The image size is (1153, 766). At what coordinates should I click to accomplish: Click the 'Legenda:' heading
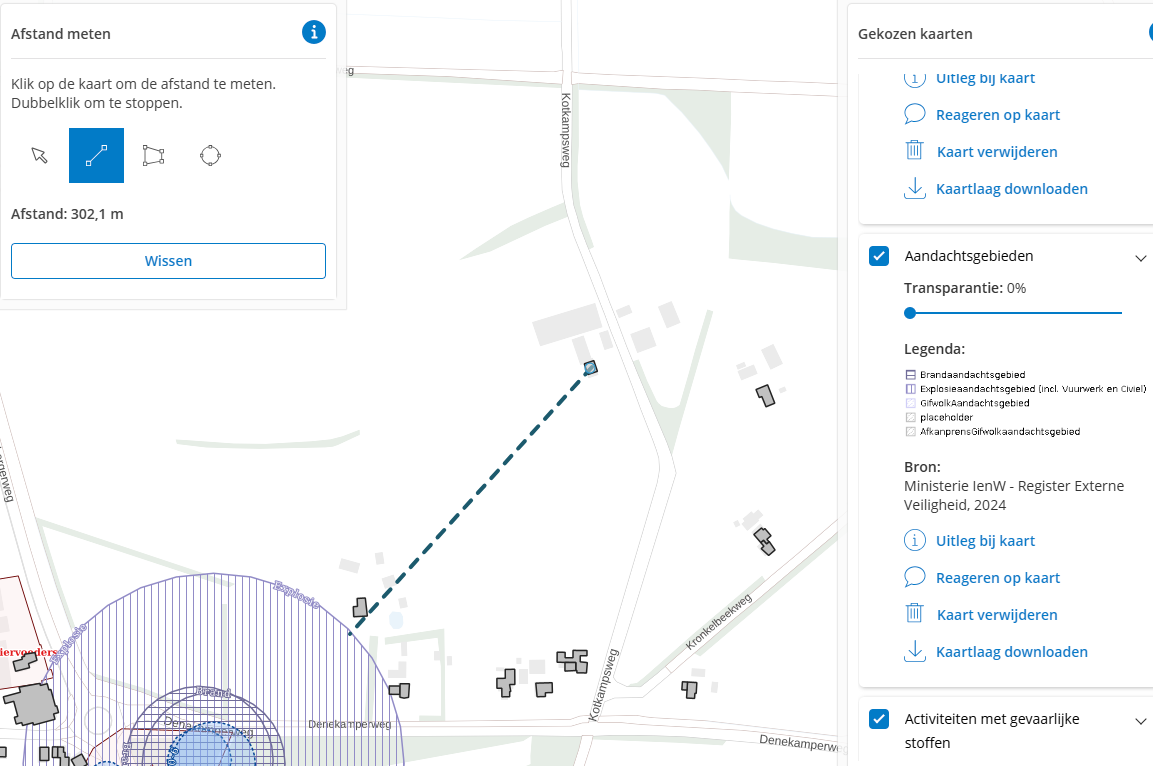click(x=934, y=349)
